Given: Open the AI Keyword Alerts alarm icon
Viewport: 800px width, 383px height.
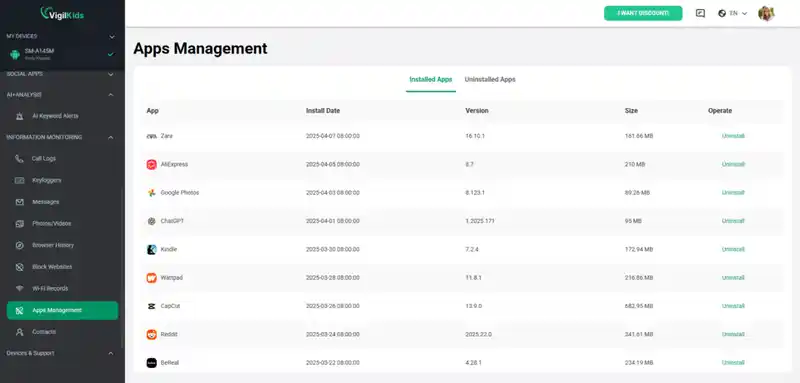Looking at the screenshot, I should [x=19, y=116].
